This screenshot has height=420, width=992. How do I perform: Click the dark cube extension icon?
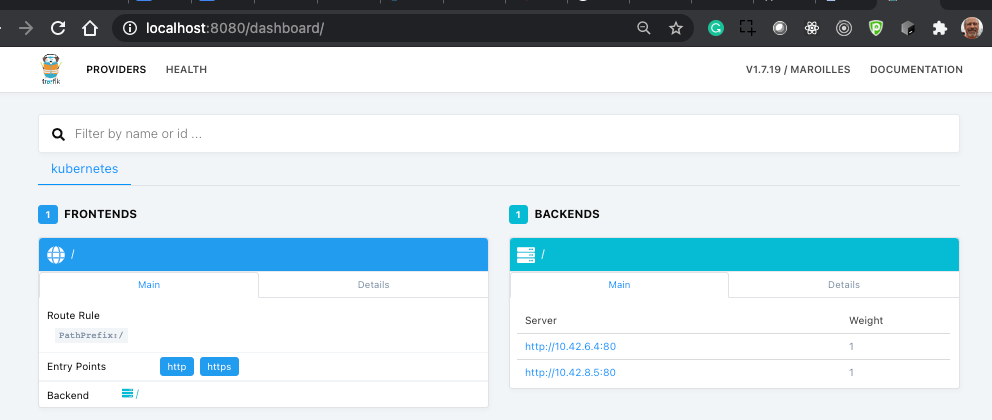(x=908, y=28)
